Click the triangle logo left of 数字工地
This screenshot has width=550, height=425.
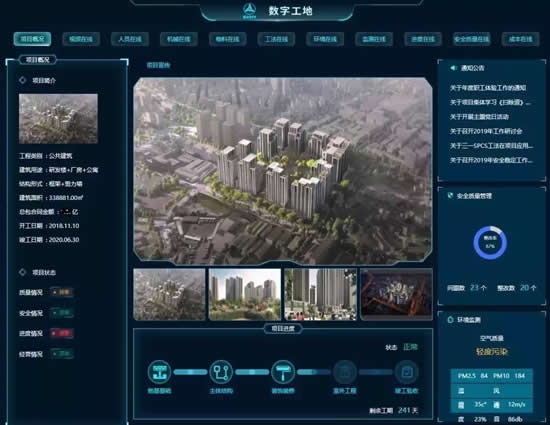(x=250, y=10)
